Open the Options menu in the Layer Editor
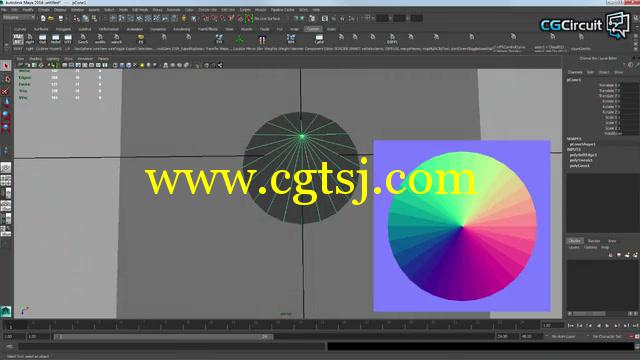The height and width of the screenshot is (360, 640). point(590,247)
